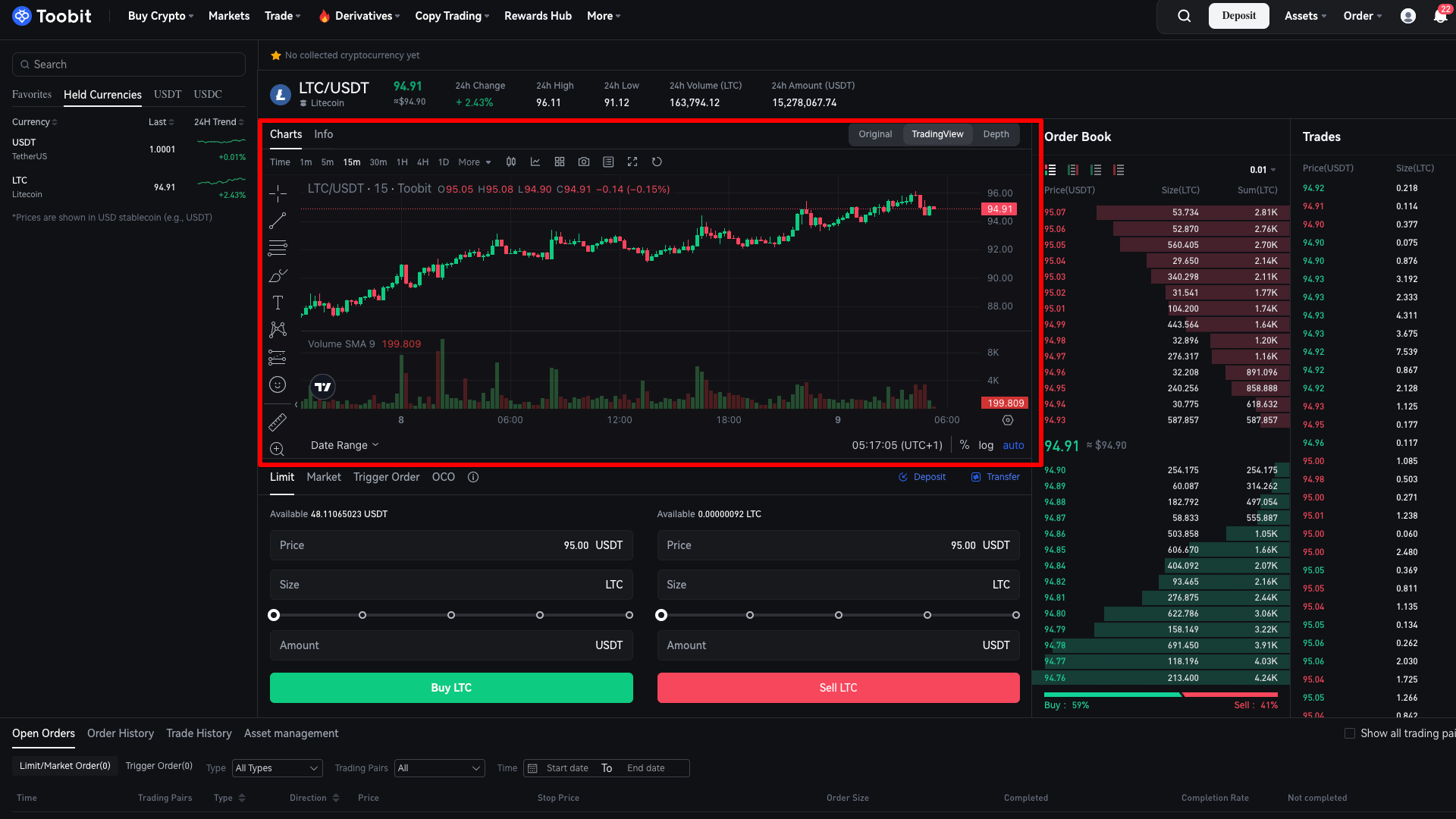
Task: Open chart settings gear near the time axis
Action: 1008,420
